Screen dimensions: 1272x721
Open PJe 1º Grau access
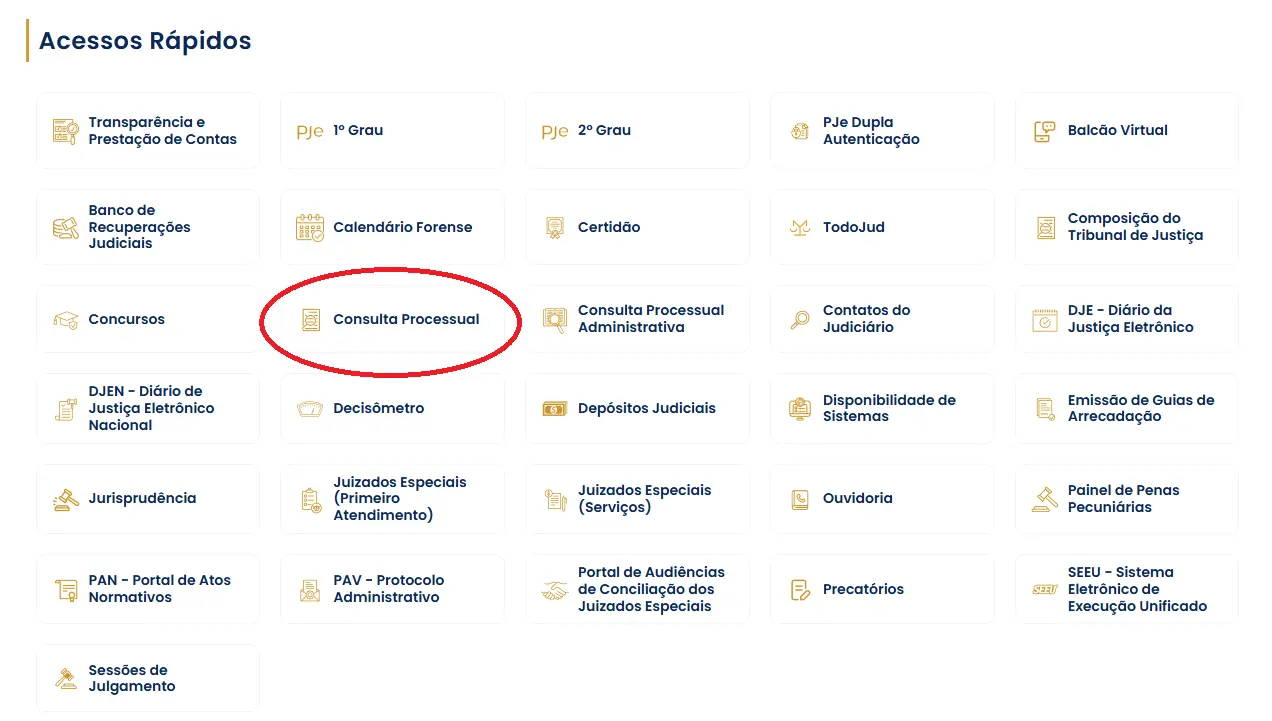tap(358, 131)
